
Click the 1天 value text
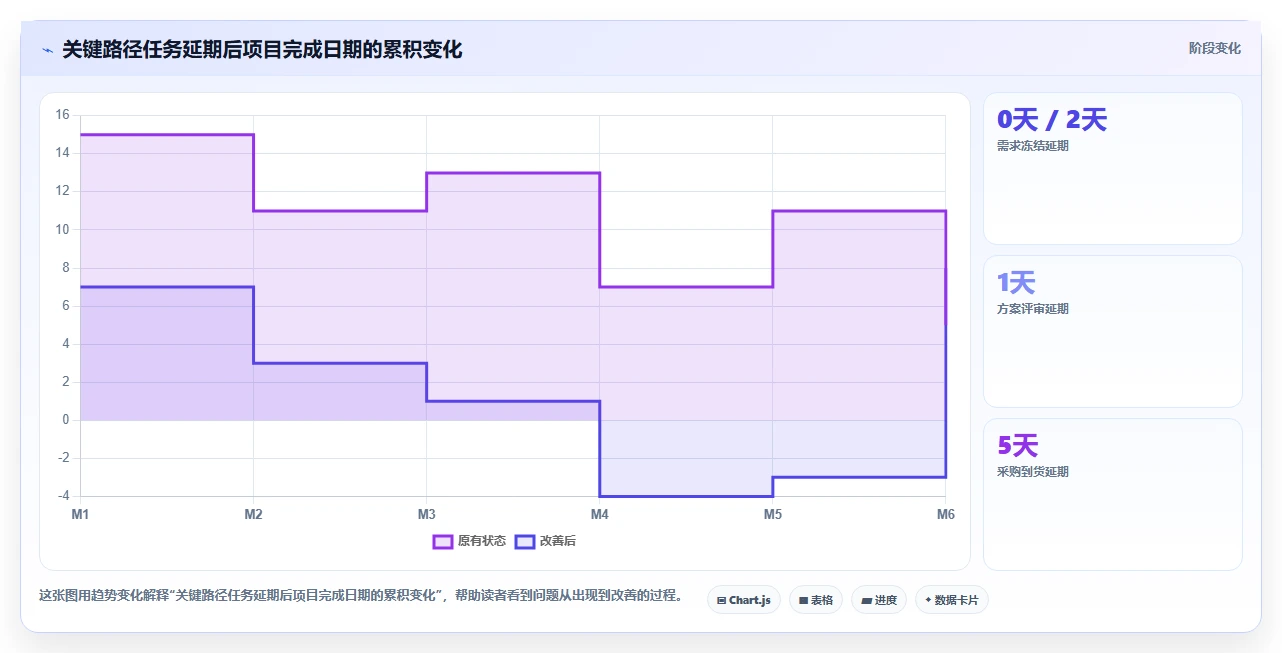1016,283
